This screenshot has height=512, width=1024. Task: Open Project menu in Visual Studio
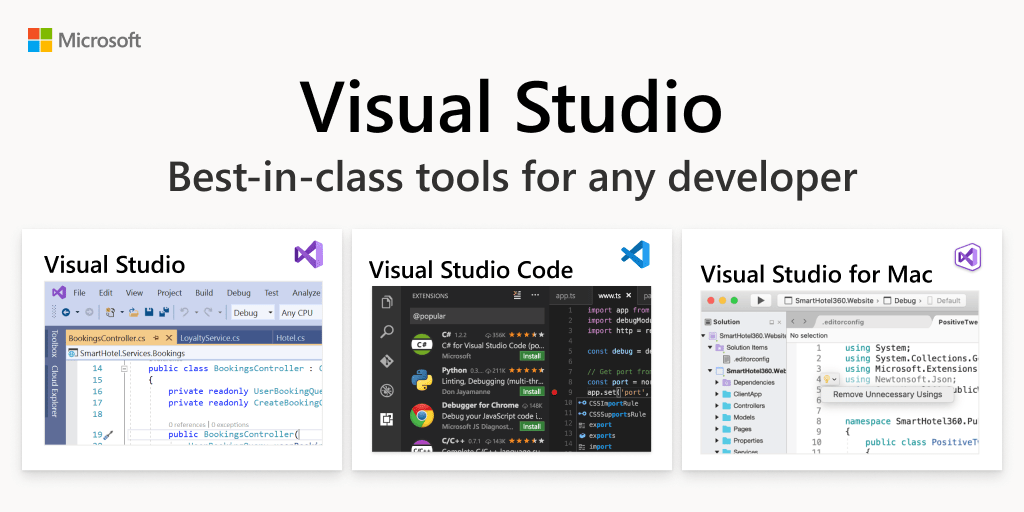170,293
